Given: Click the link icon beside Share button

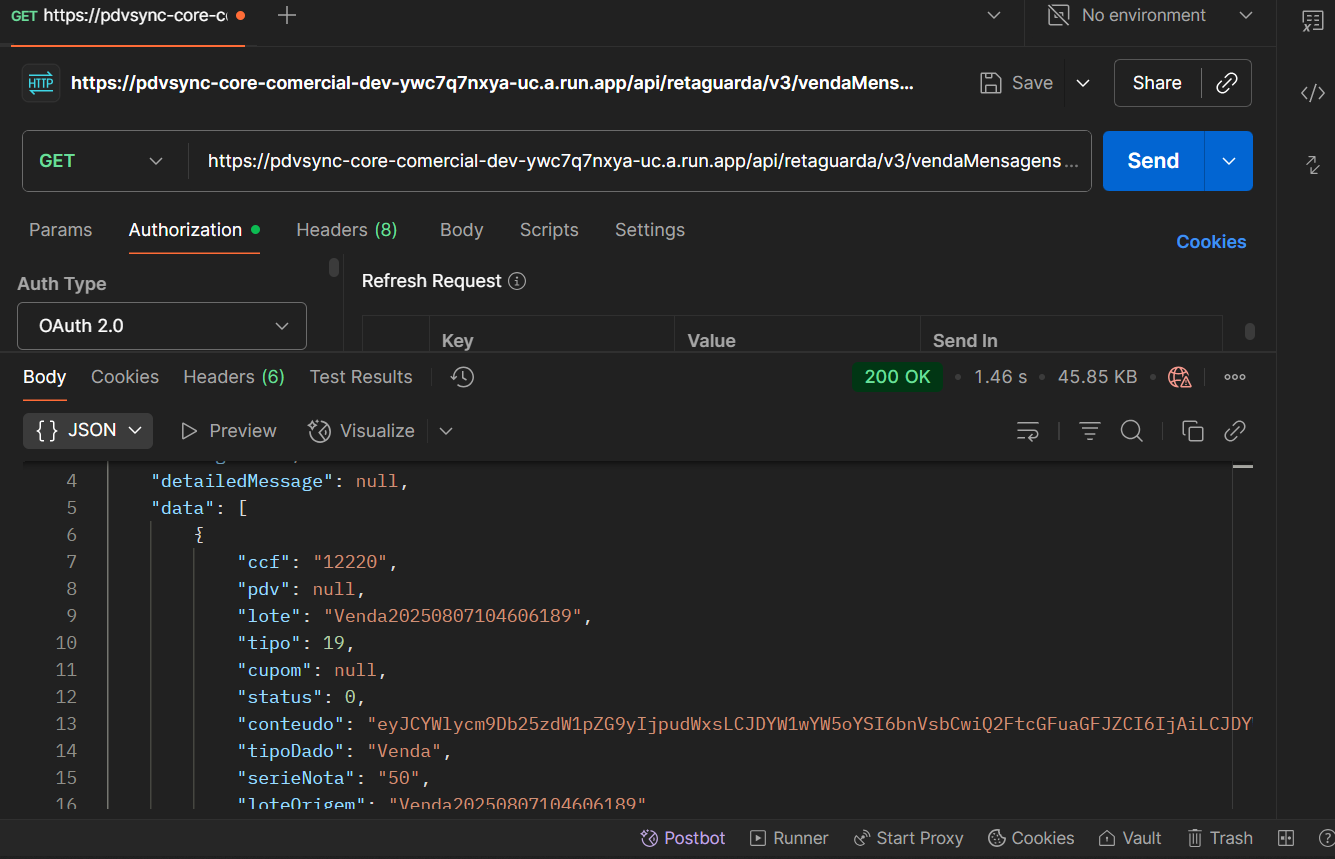Looking at the screenshot, I should [x=1227, y=83].
